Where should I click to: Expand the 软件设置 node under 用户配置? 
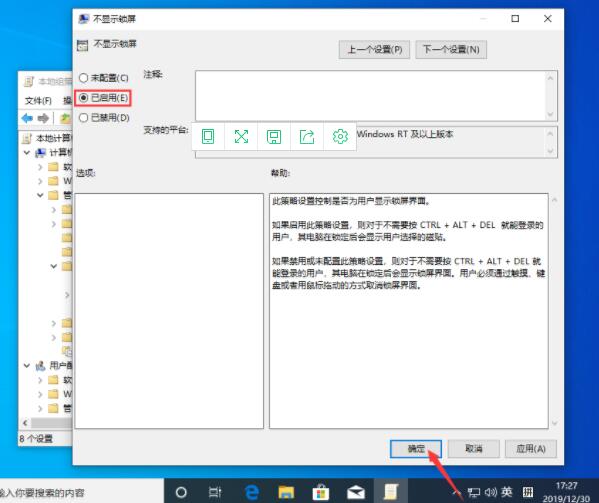tap(40, 380)
